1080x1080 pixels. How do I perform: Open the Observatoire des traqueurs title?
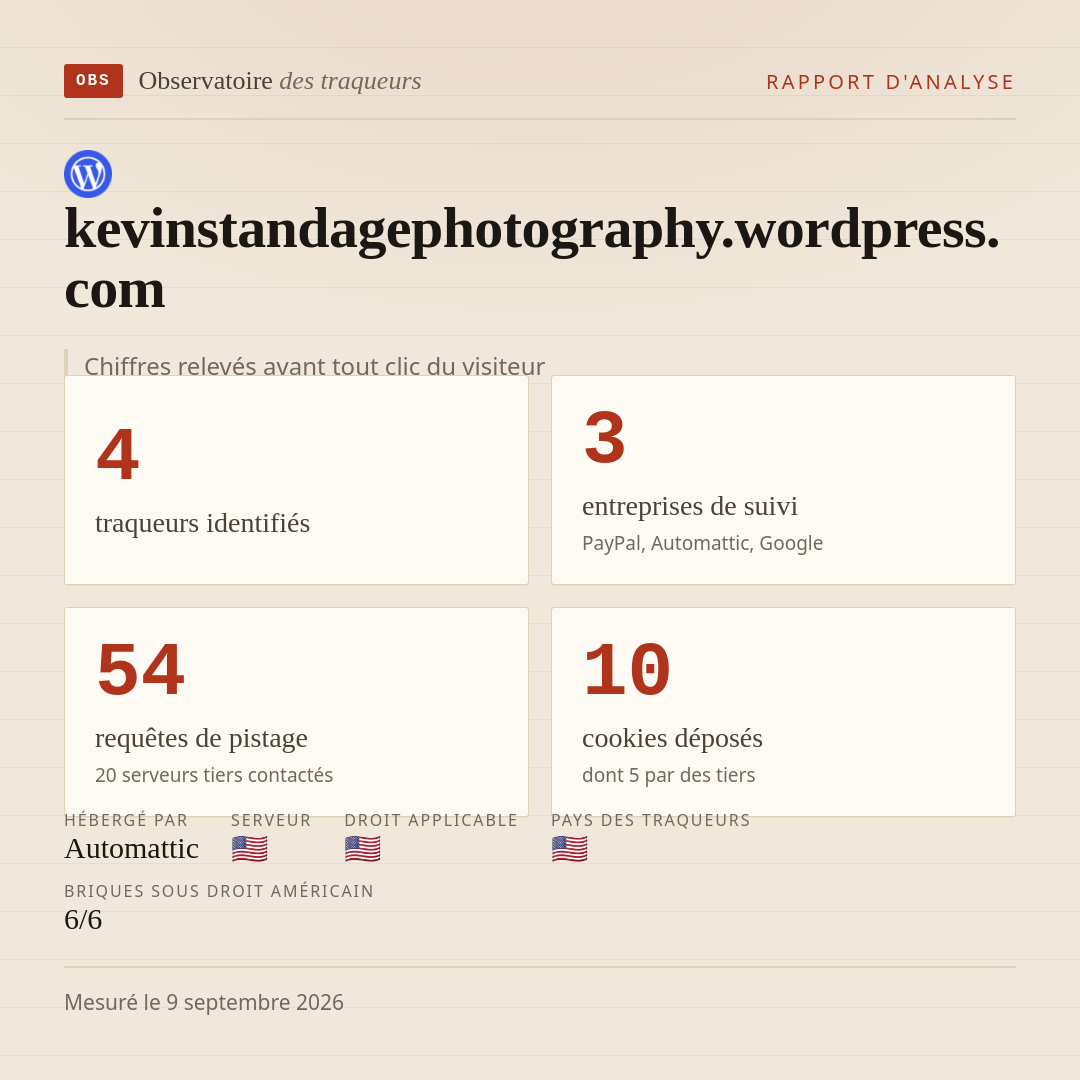tap(280, 81)
